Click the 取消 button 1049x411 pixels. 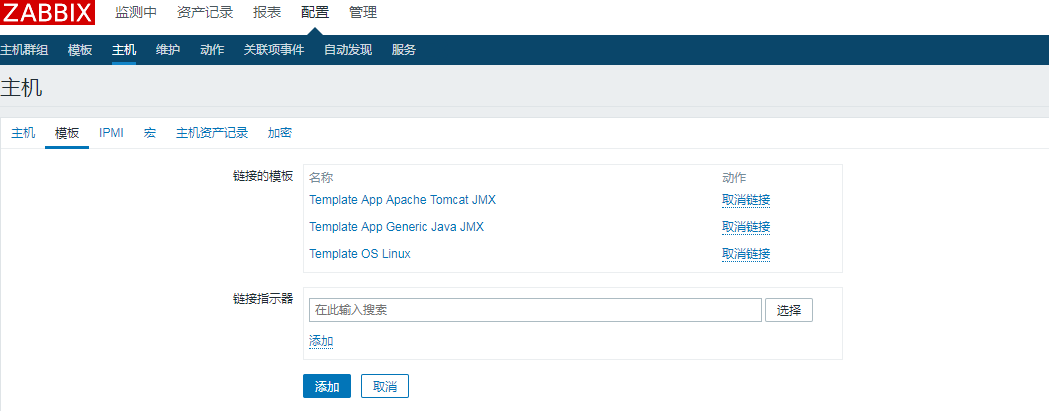point(385,386)
